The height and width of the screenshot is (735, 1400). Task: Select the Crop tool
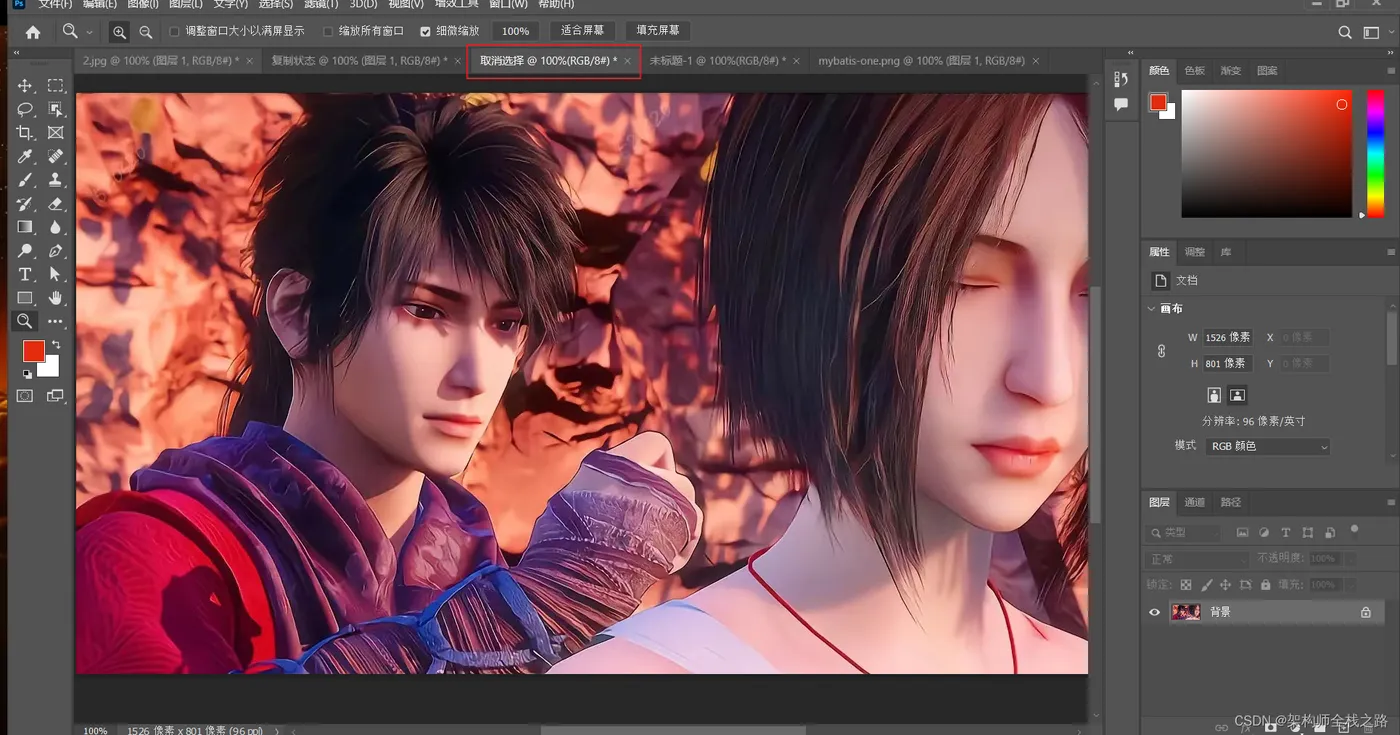[x=25, y=133]
